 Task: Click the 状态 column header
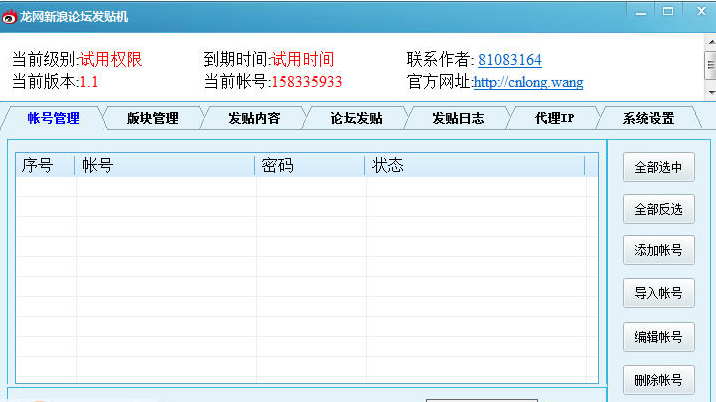pyautogui.click(x=475, y=165)
